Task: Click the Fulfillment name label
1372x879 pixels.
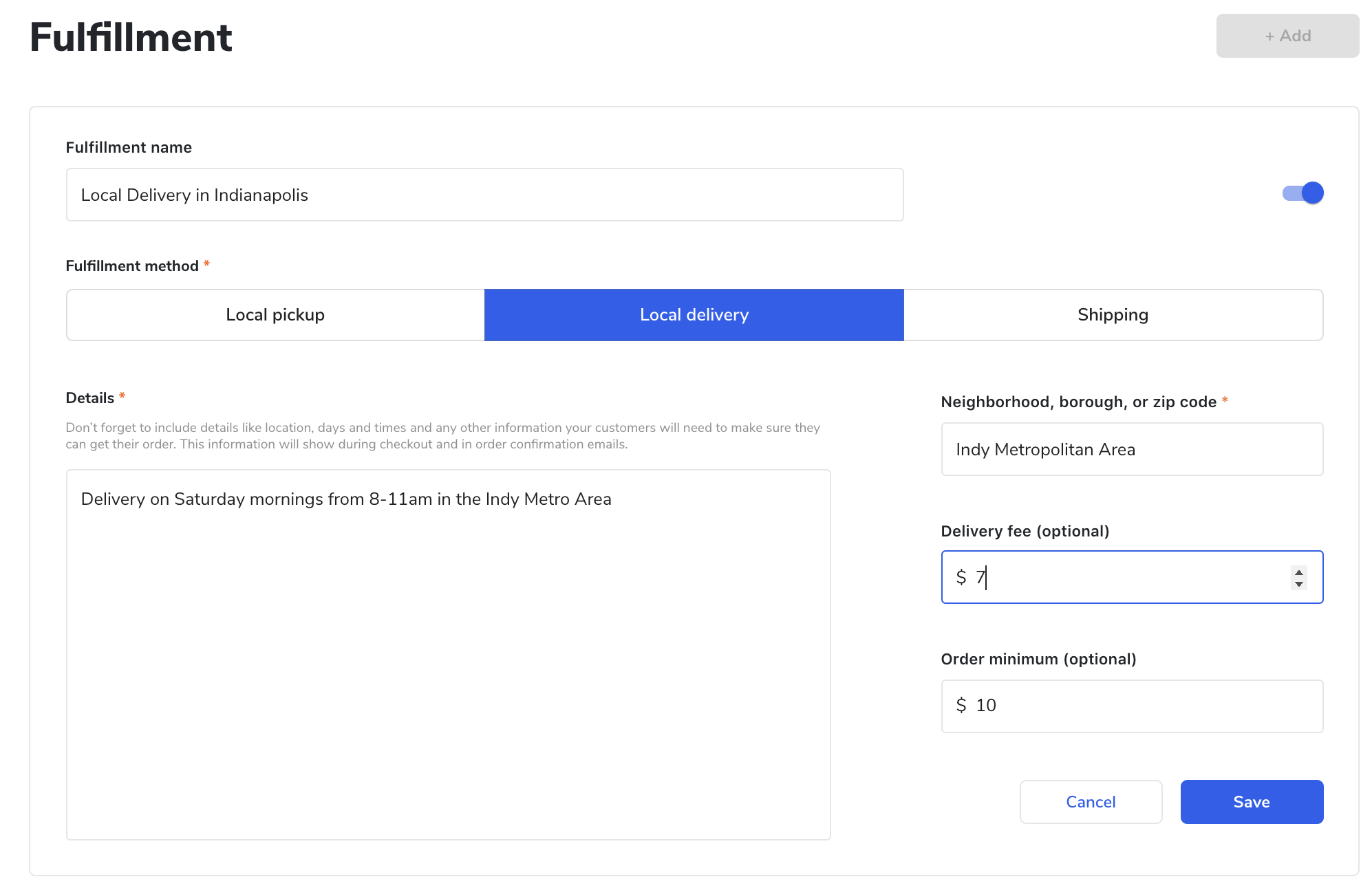Action: 129,147
